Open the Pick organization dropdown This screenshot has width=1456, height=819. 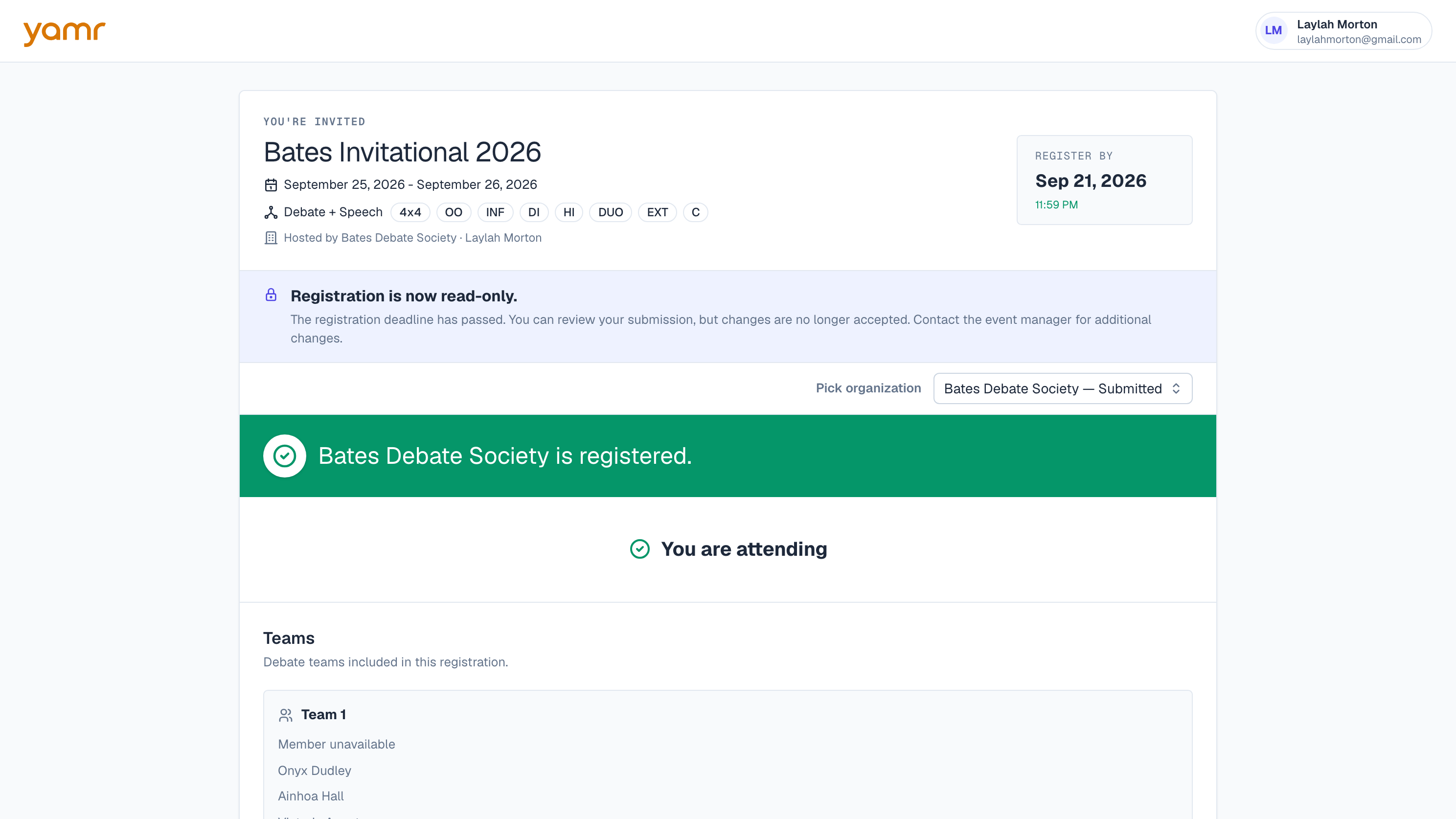coord(1063,388)
